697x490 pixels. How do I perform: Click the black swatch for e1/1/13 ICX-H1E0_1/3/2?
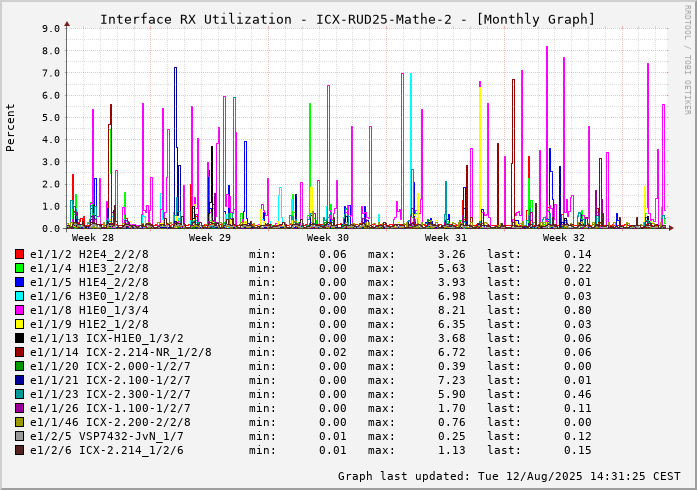(x=20, y=338)
